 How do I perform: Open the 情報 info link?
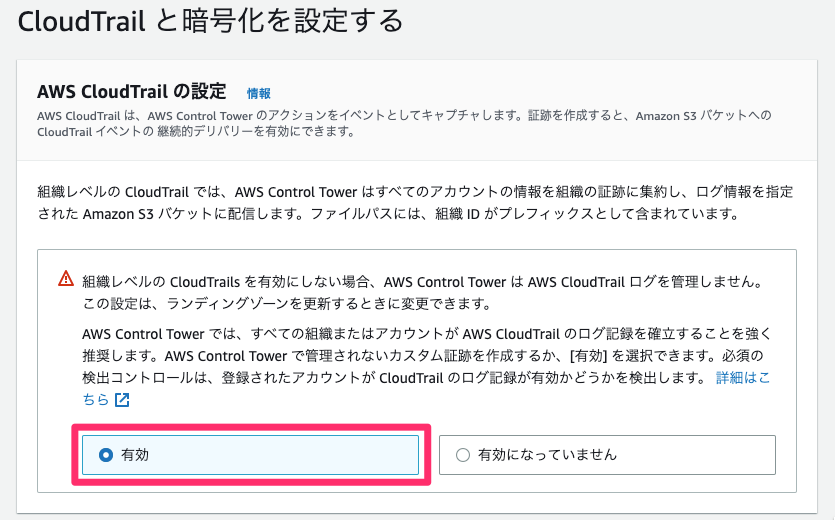point(259,94)
